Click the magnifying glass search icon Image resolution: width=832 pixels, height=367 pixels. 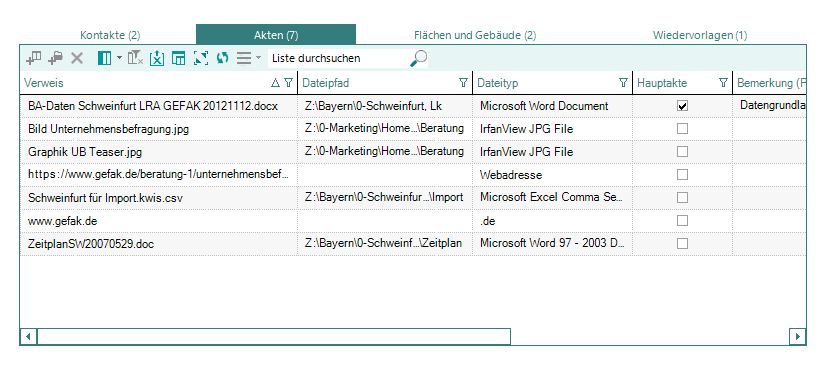click(418, 58)
